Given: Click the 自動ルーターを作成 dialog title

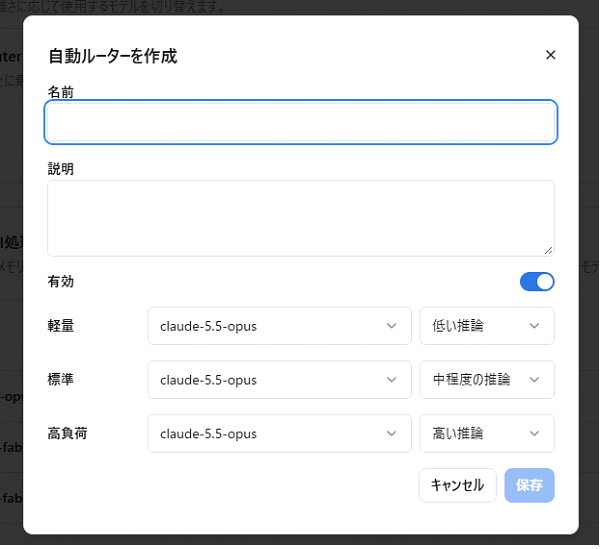Looking at the screenshot, I should [x=114, y=57].
